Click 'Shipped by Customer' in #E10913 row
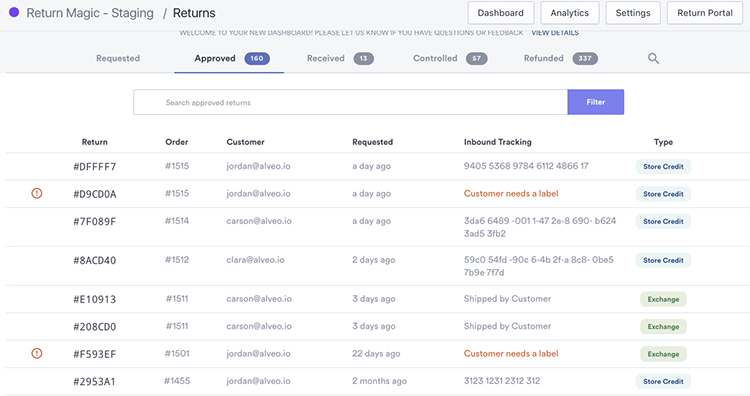The height and width of the screenshot is (396, 750). (507, 298)
